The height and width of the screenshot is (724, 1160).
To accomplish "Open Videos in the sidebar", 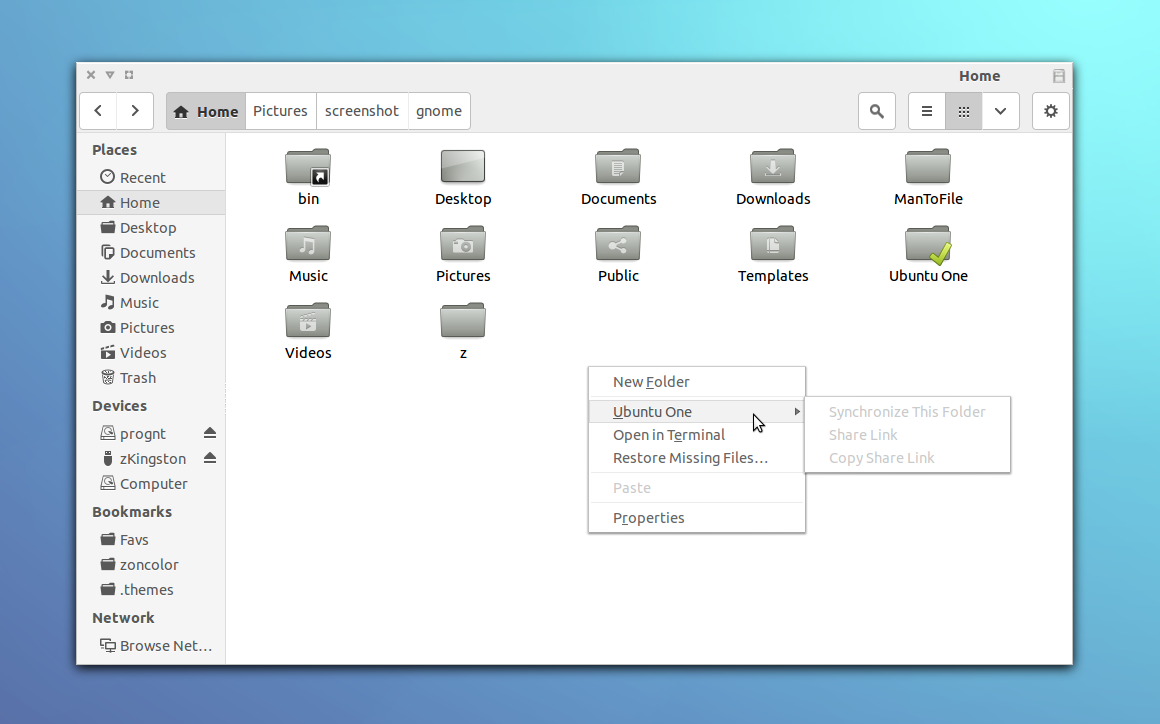I will (152, 353).
